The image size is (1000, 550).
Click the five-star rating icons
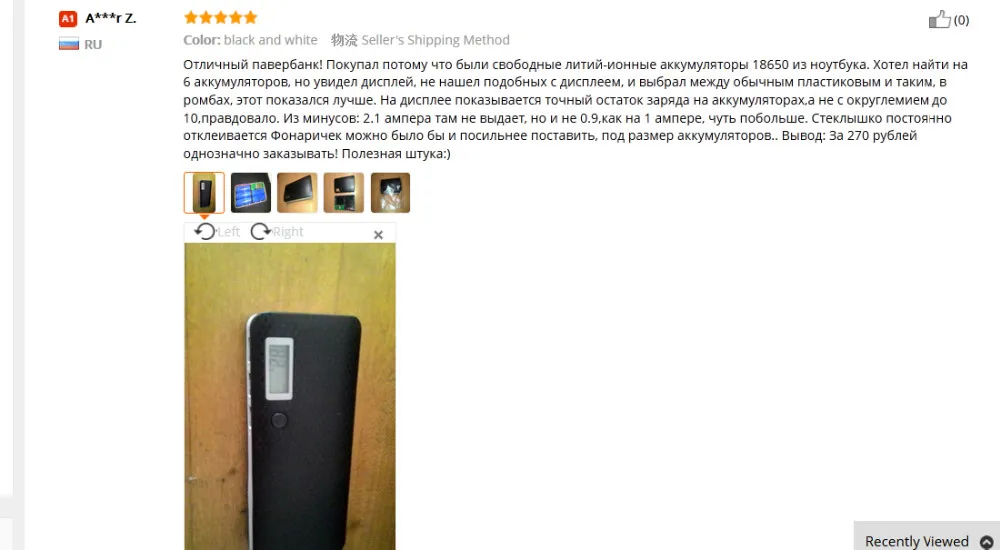tap(220, 17)
